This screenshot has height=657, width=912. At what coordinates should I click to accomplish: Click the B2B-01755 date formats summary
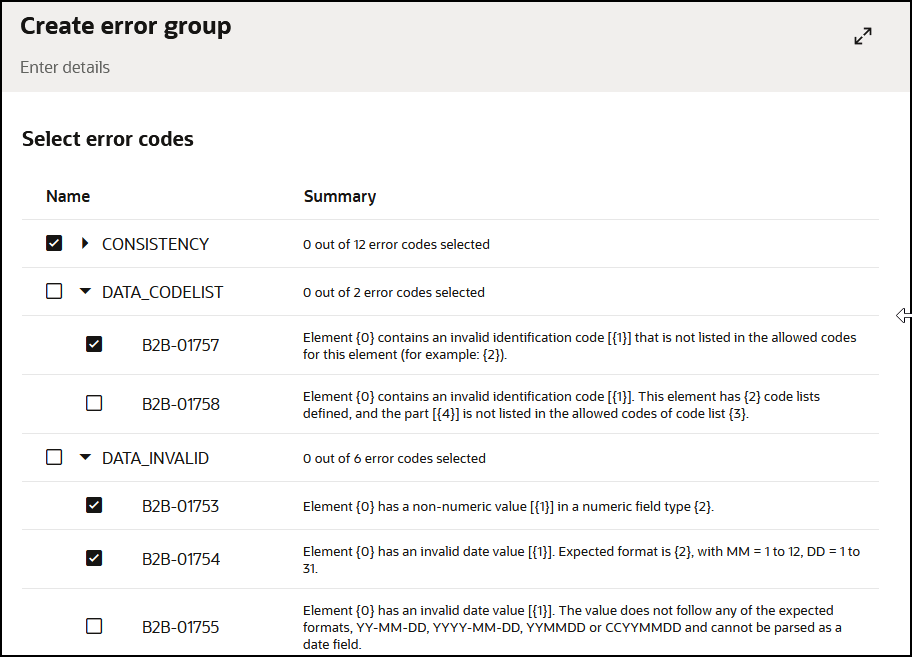click(x=572, y=627)
